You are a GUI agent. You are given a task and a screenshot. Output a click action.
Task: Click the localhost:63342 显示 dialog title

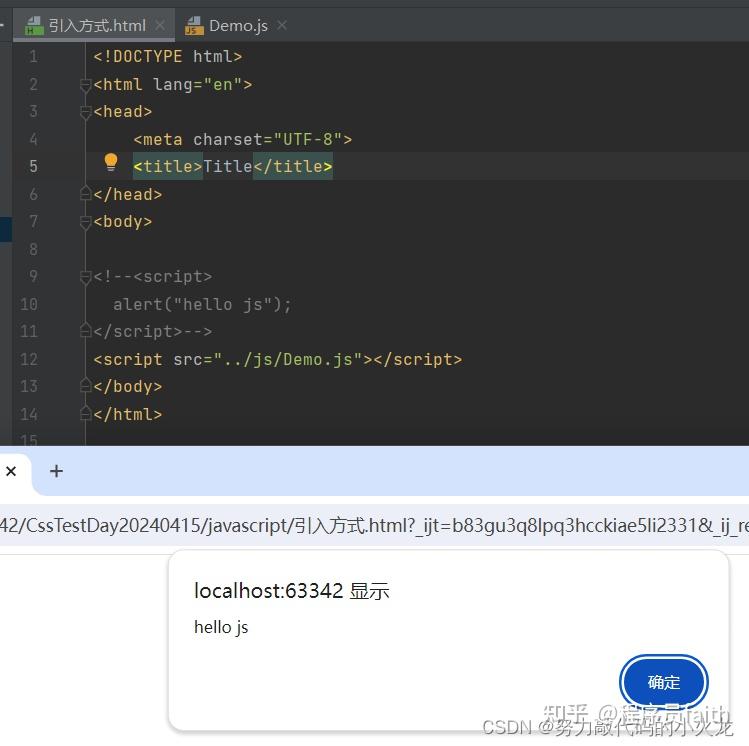click(291, 591)
